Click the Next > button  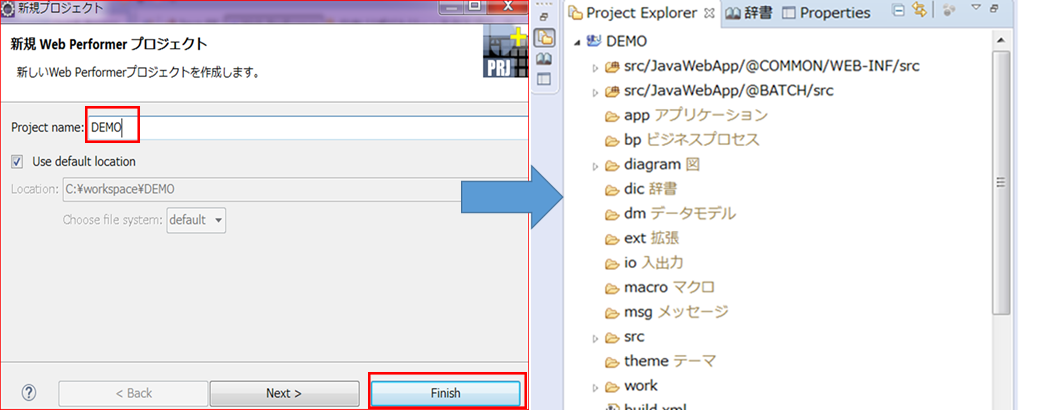[283, 393]
